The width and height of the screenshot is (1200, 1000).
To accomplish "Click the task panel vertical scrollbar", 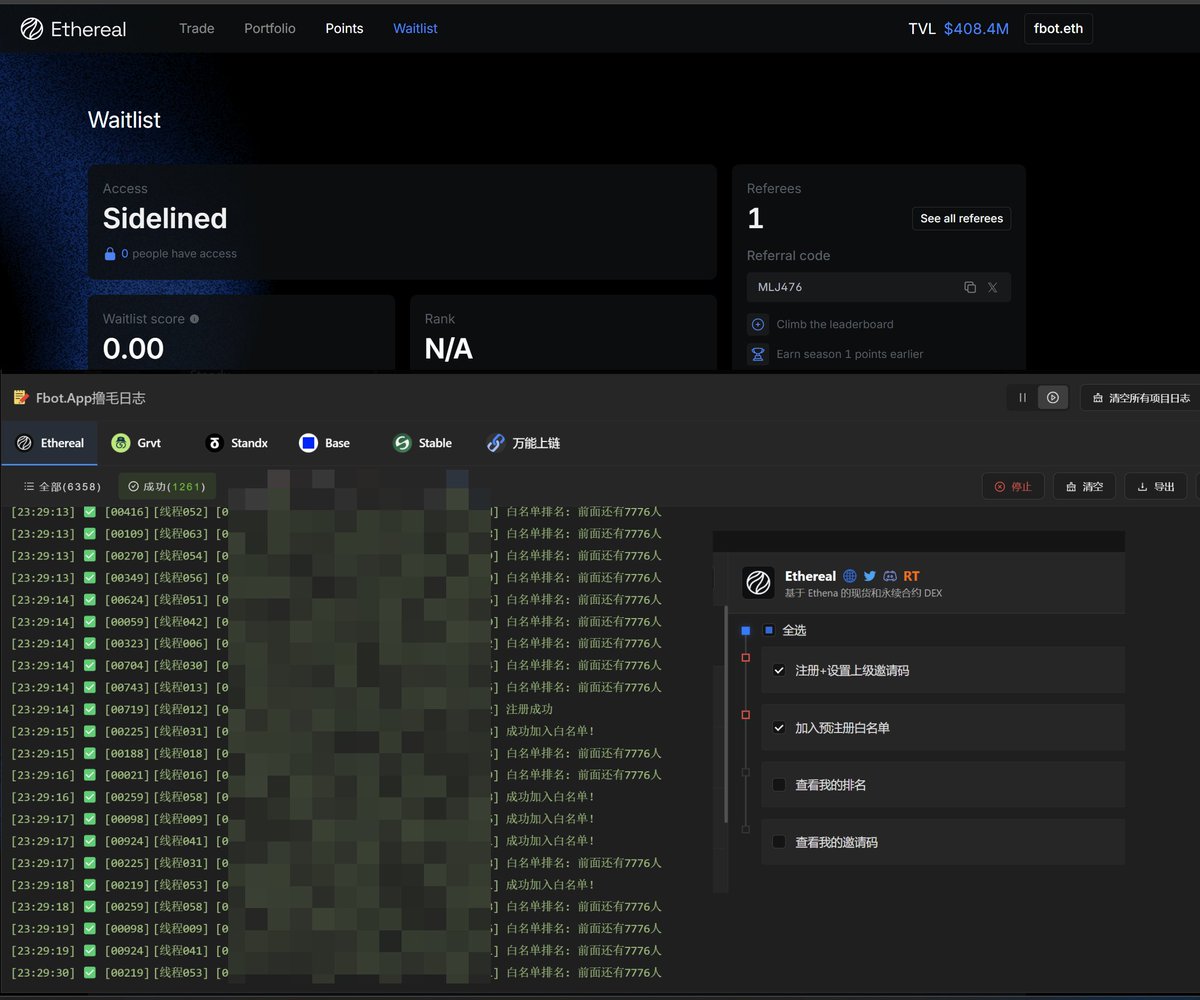I will pyautogui.click(x=727, y=713).
